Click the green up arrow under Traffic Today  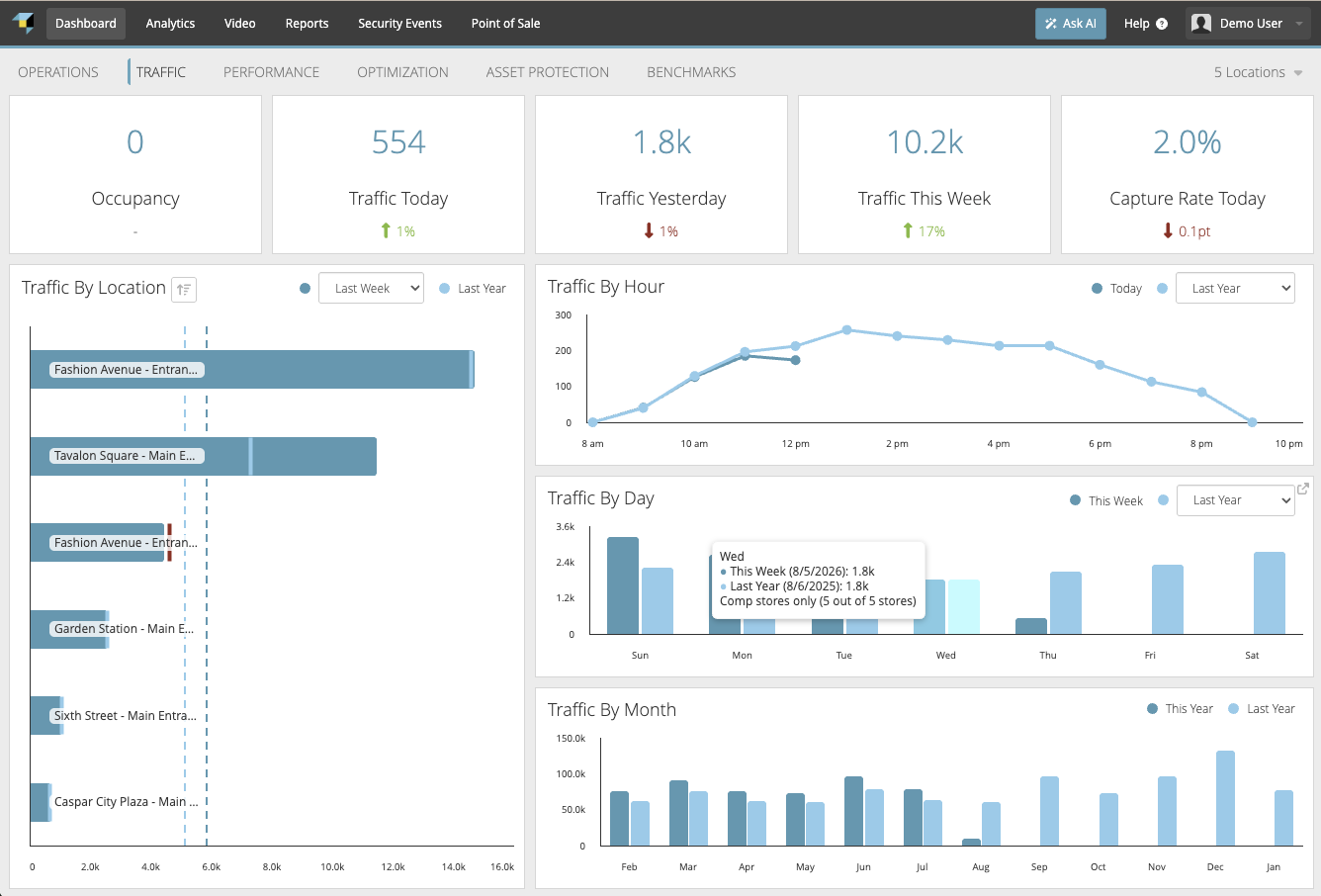point(386,230)
